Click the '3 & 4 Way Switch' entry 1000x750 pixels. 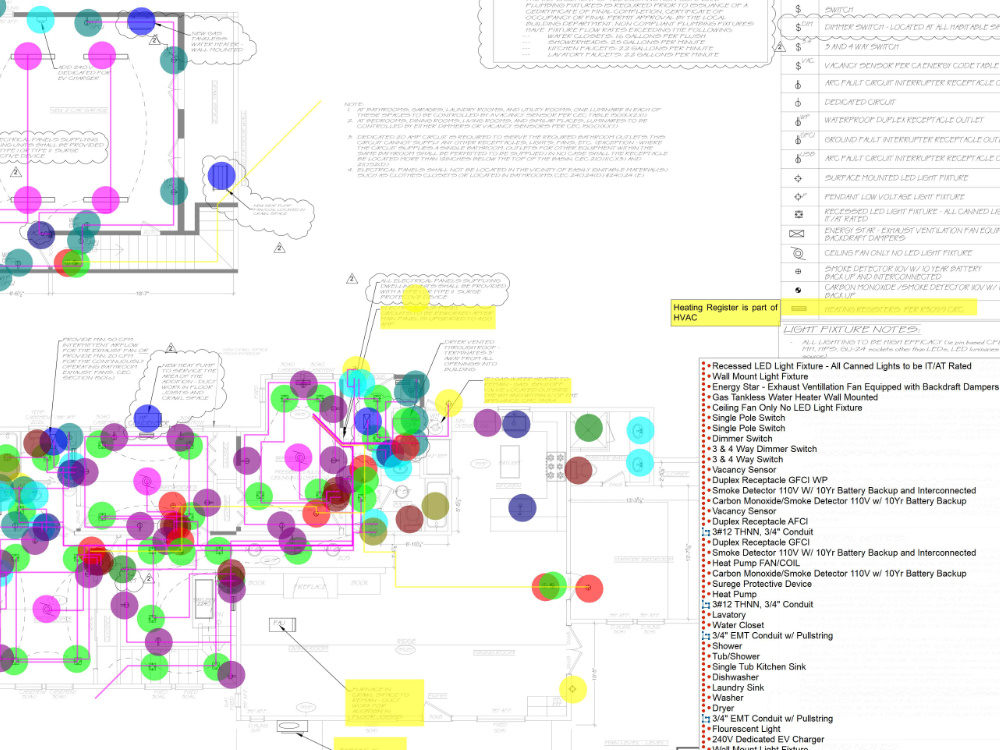[747, 459]
